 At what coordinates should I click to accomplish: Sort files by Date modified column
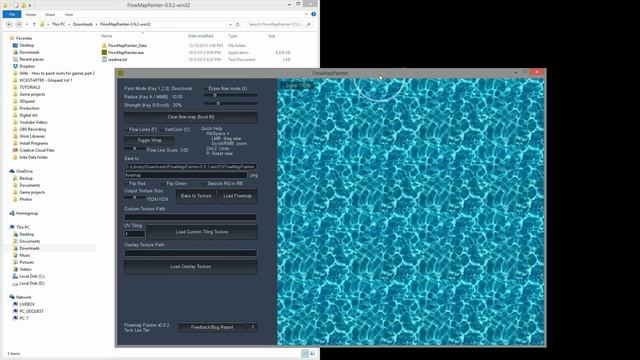(200, 36)
